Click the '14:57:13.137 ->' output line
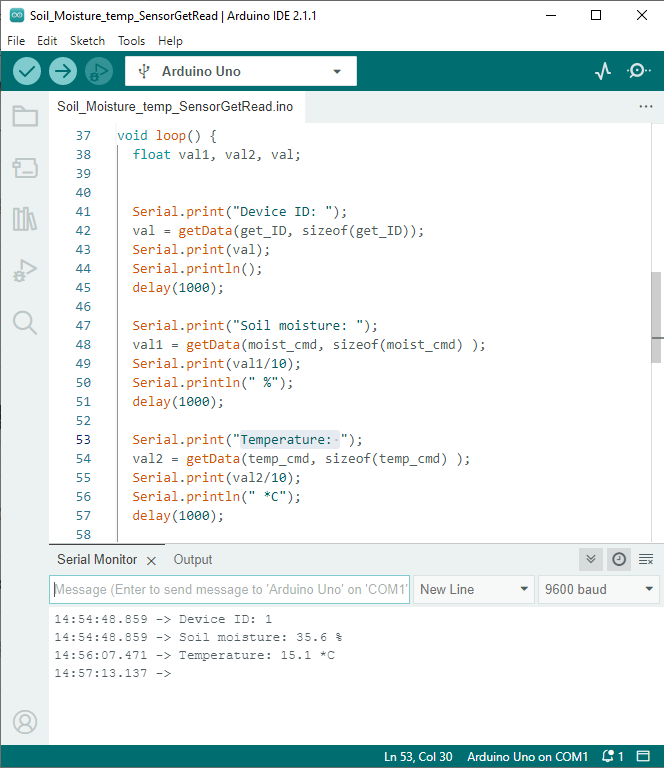Viewport: 664px width, 768px height. (113, 673)
